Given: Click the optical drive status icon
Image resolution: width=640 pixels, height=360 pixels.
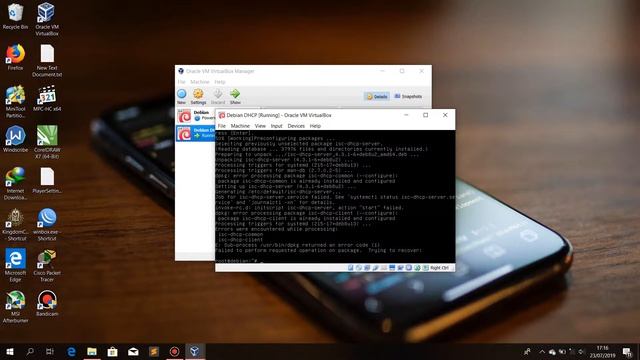Looking at the screenshot, I should click(x=359, y=268).
